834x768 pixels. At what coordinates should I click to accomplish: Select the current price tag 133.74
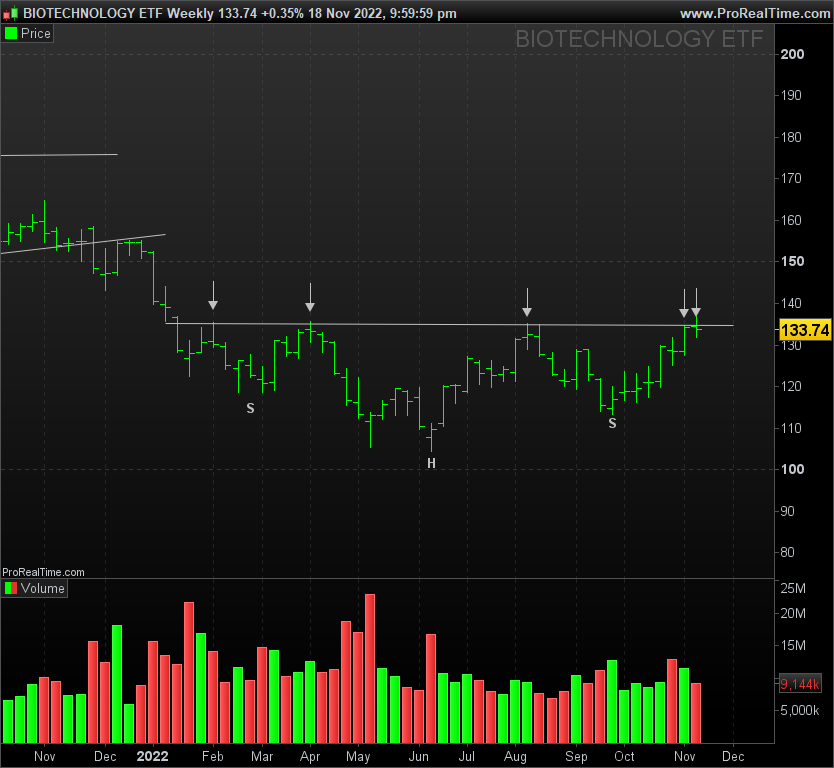point(805,330)
